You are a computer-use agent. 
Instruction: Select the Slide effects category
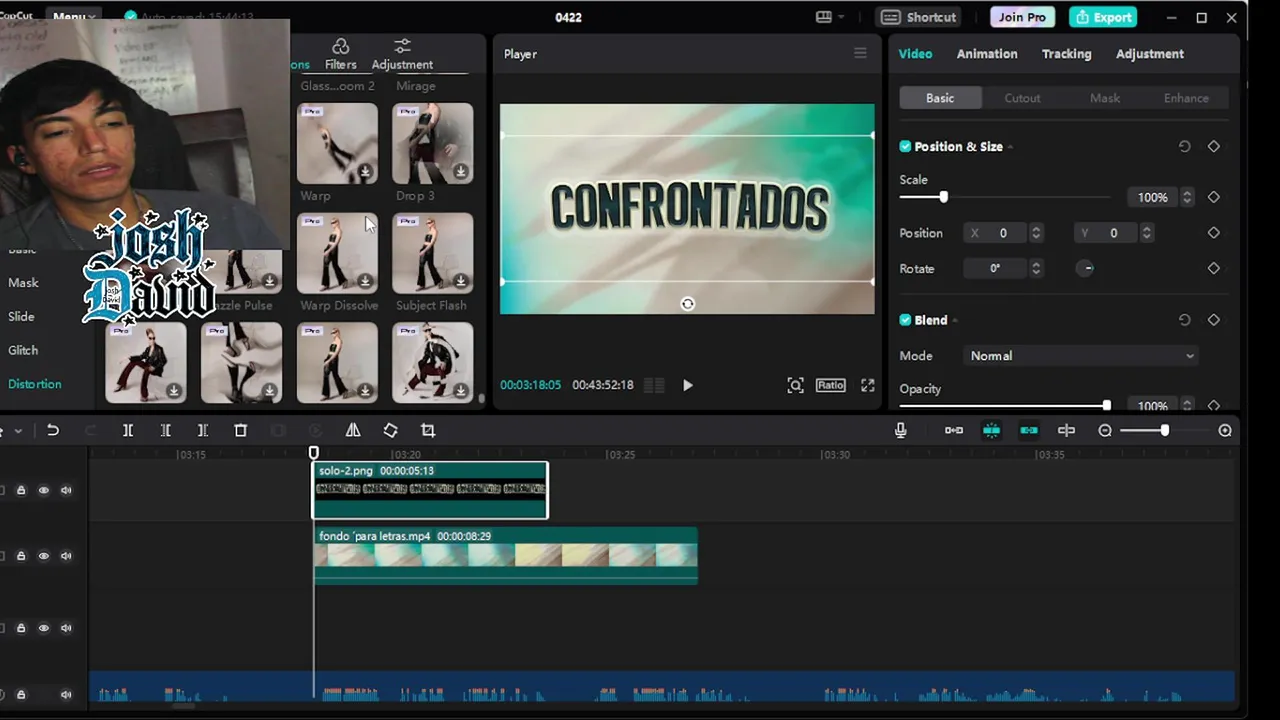[x=21, y=316]
